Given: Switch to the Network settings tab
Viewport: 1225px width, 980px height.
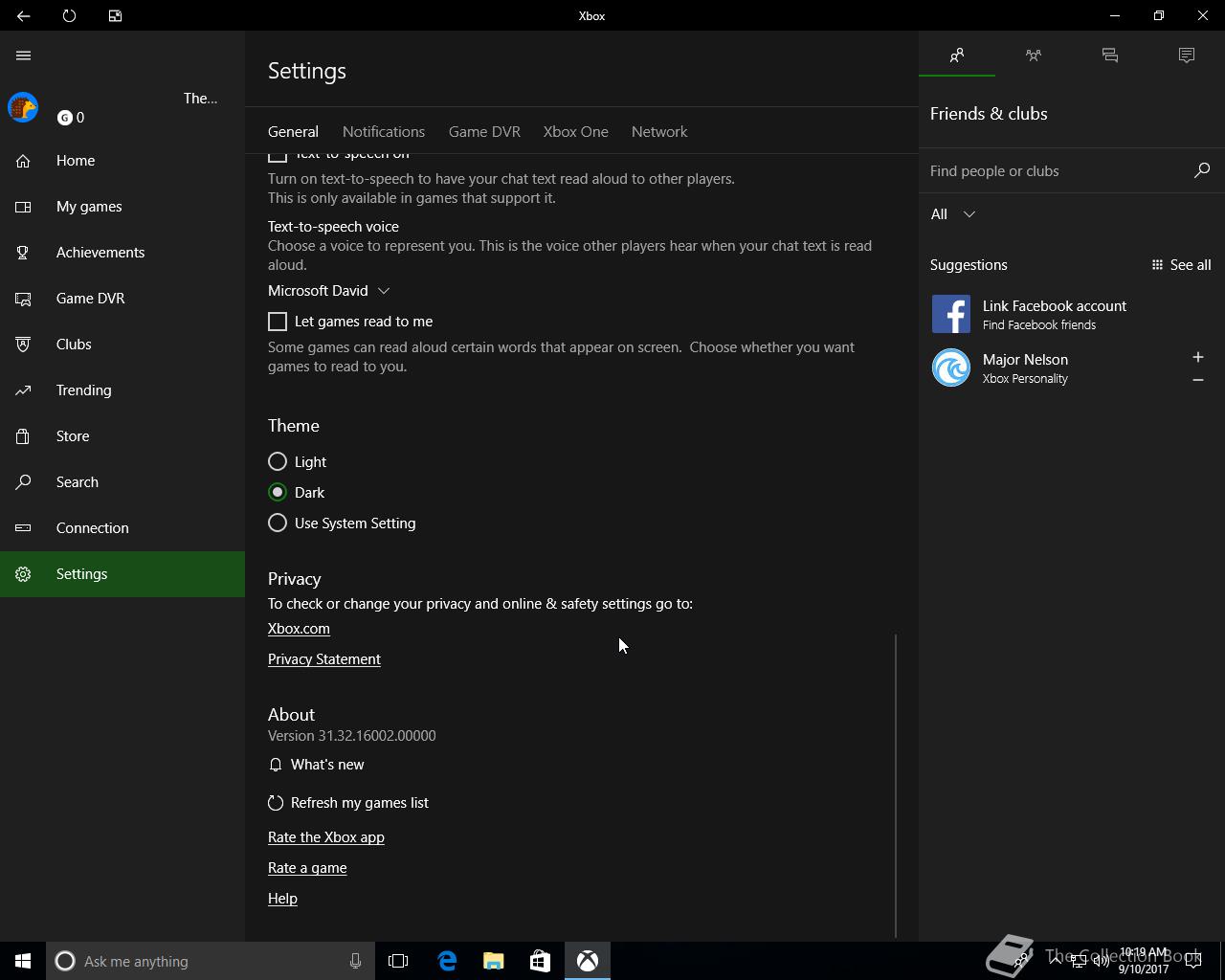Looking at the screenshot, I should click(x=658, y=132).
